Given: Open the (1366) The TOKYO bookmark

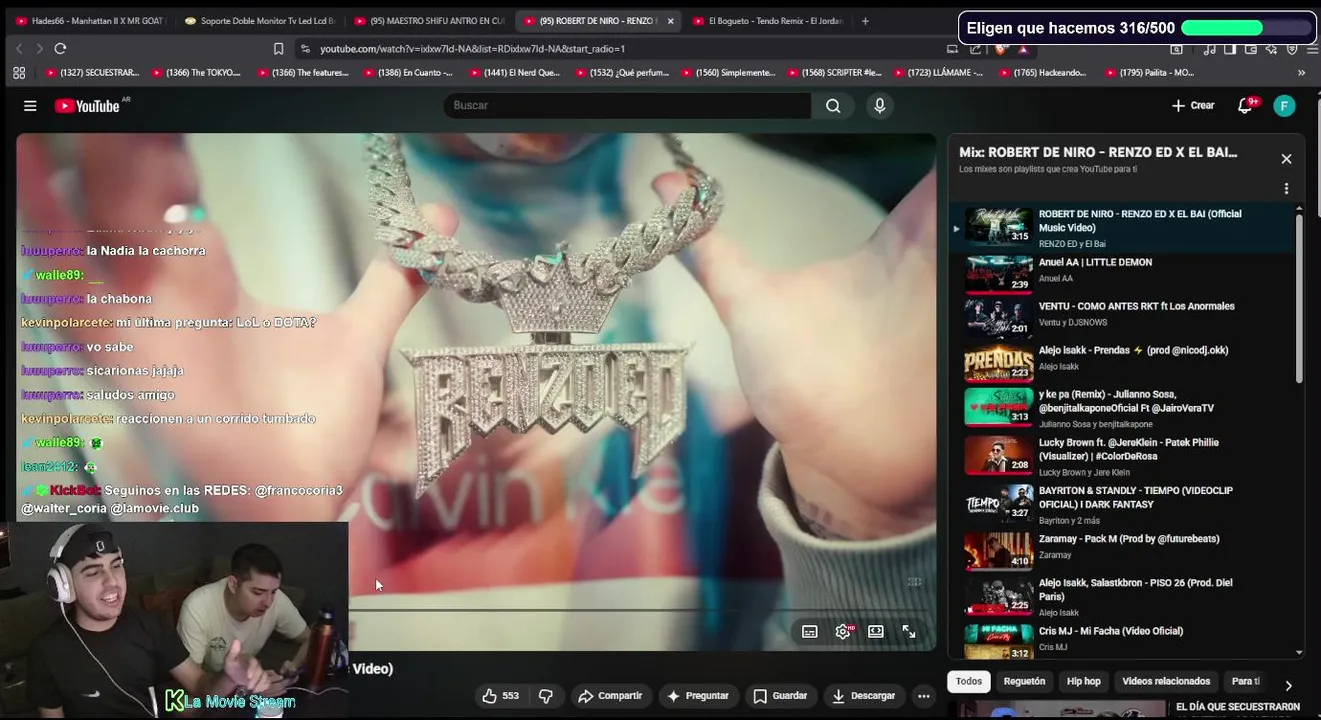Looking at the screenshot, I should coord(196,73).
